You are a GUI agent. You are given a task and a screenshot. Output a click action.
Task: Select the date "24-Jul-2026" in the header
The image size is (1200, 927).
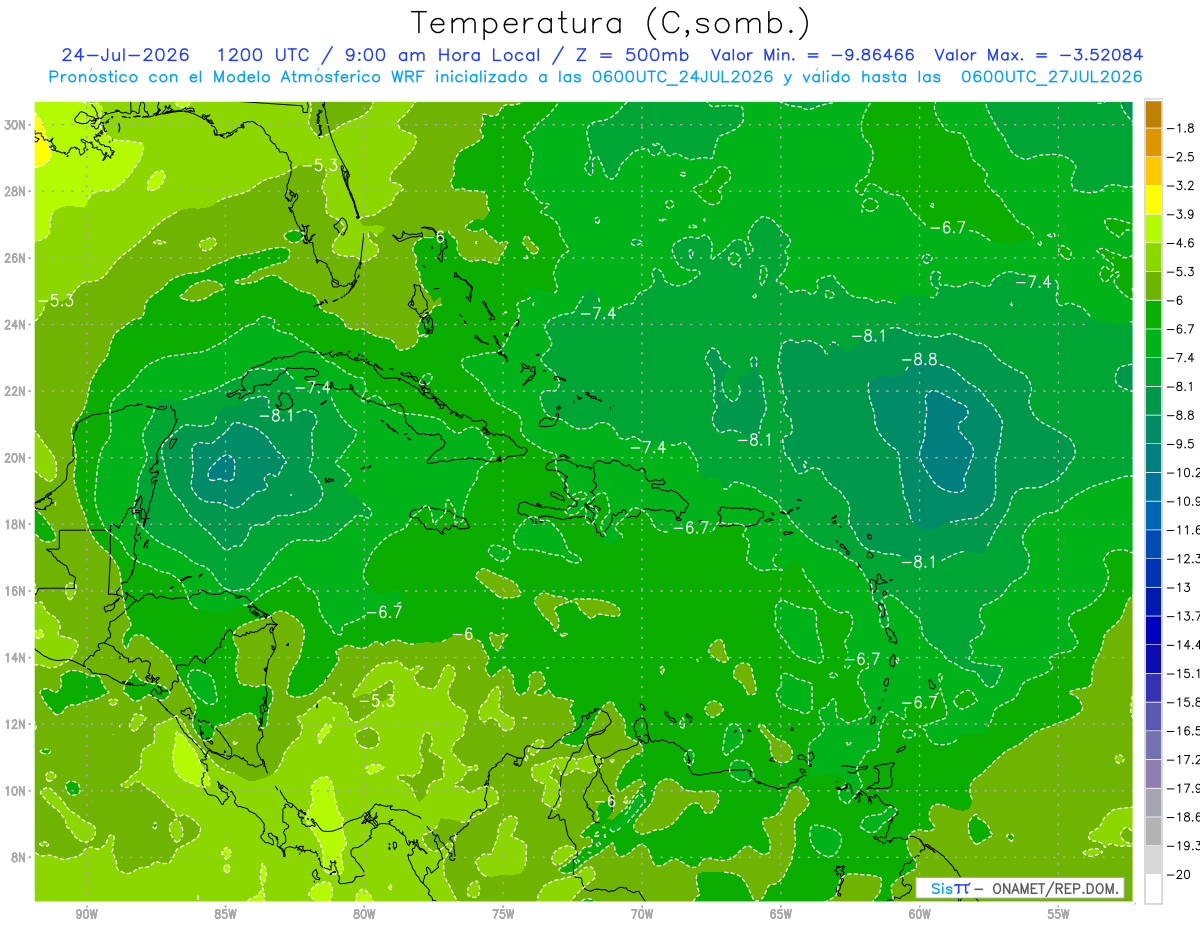tap(128, 55)
